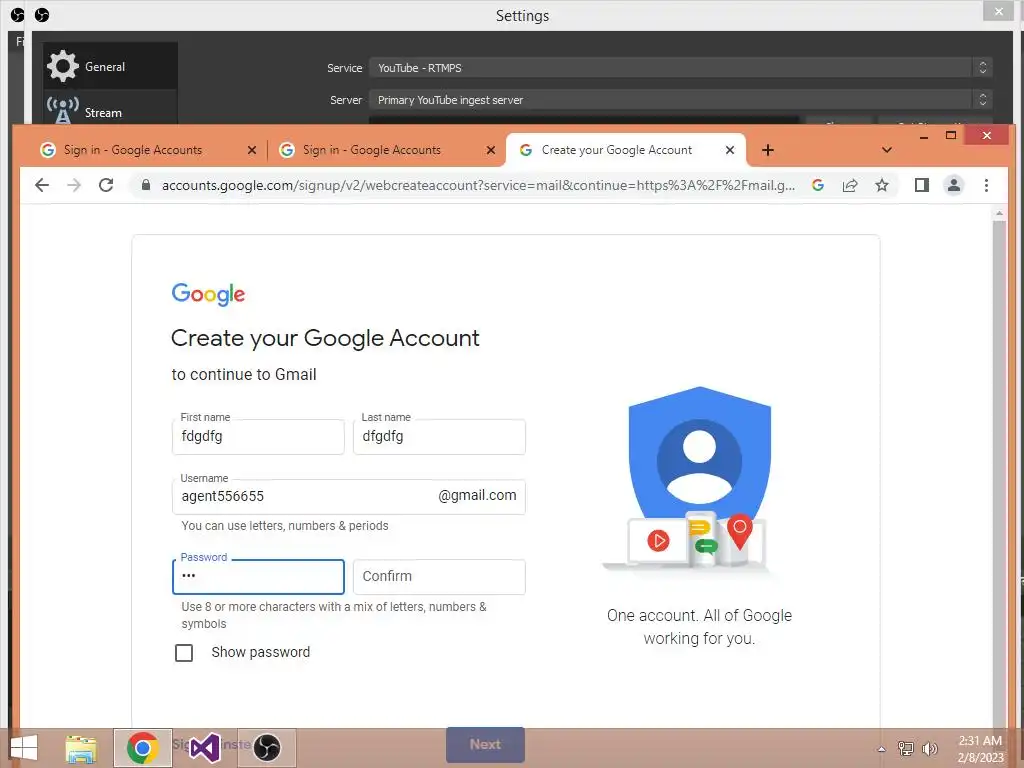Bookmark this page with star icon
The height and width of the screenshot is (768, 1024).
tap(882, 185)
